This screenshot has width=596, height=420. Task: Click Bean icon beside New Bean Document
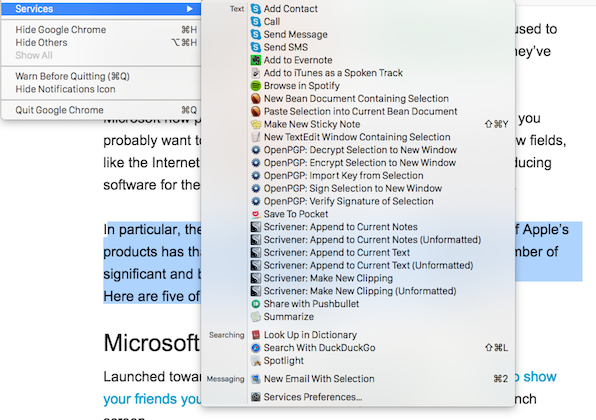[x=256, y=98]
